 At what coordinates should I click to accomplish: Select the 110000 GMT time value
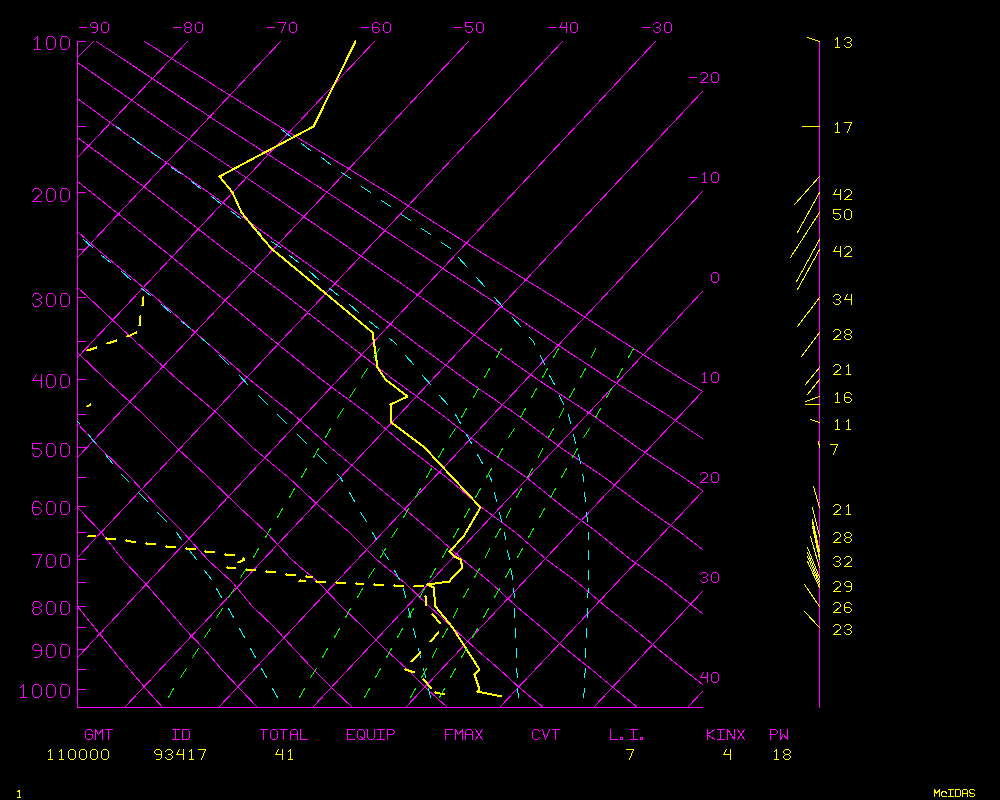tap(78, 755)
